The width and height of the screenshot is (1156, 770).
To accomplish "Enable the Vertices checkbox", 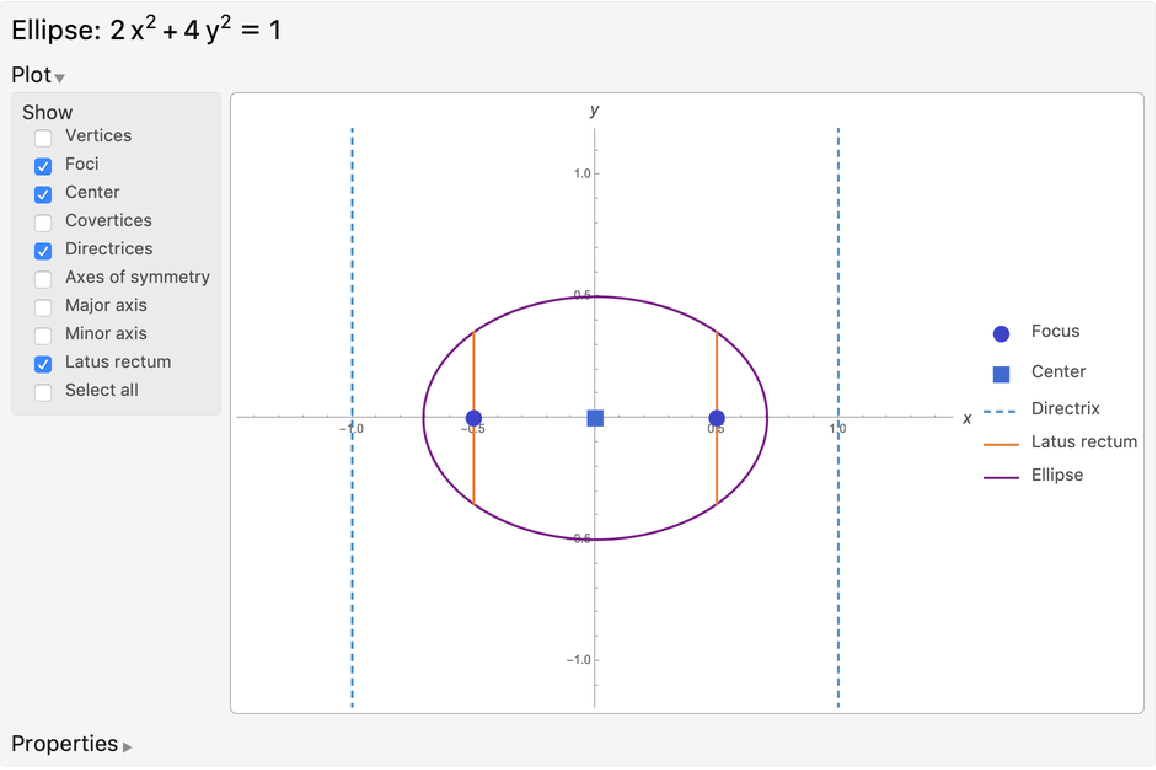I will pos(43,138).
